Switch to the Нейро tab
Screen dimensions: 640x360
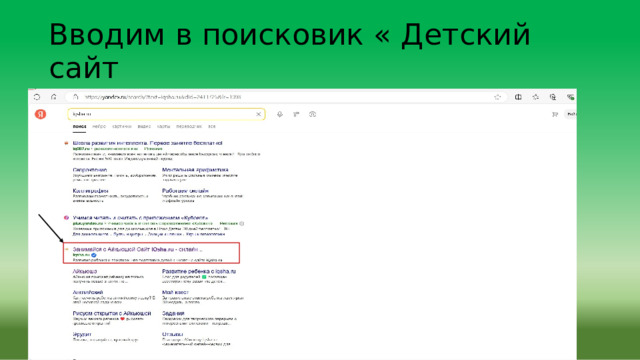click(x=99, y=127)
